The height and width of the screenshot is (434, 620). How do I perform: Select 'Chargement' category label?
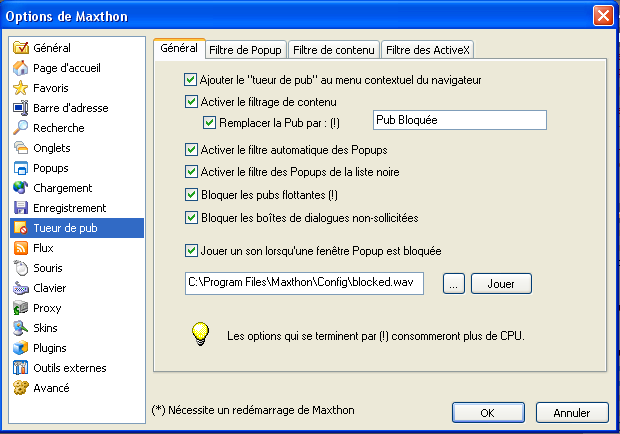62,188
